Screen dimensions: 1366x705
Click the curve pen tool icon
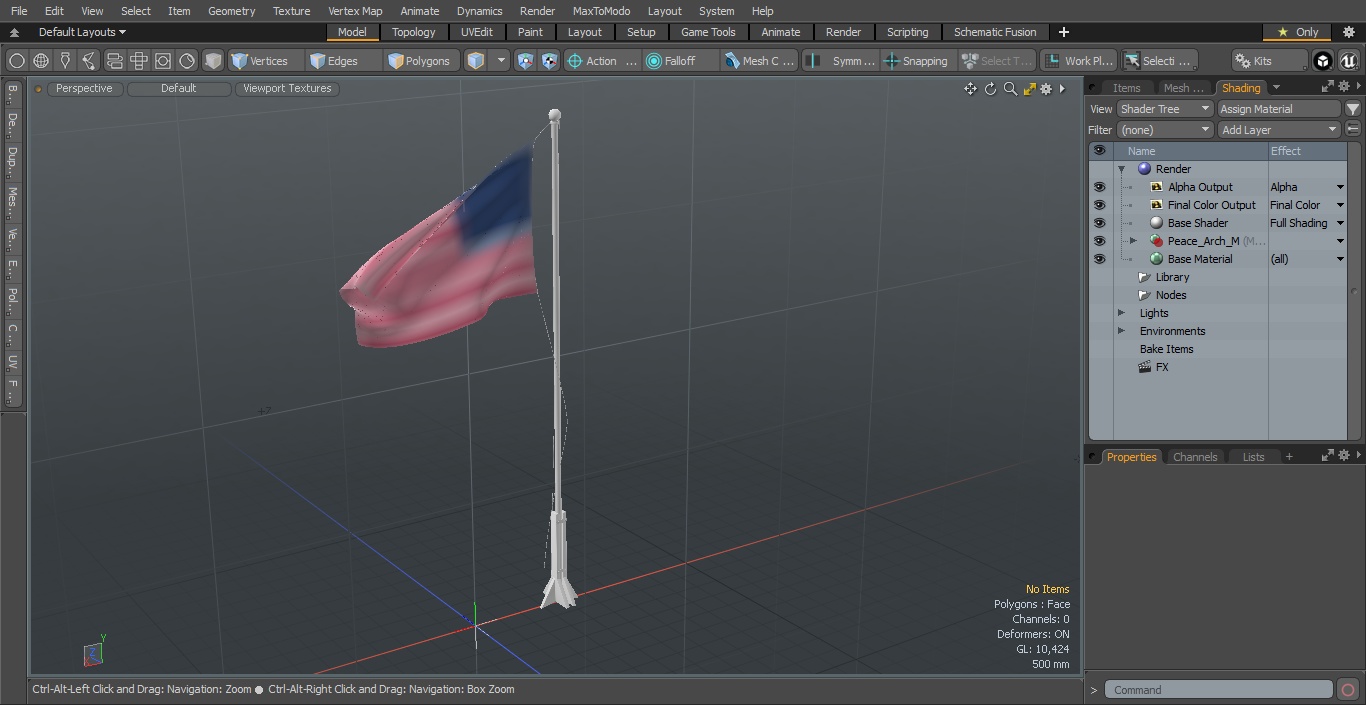click(89, 61)
